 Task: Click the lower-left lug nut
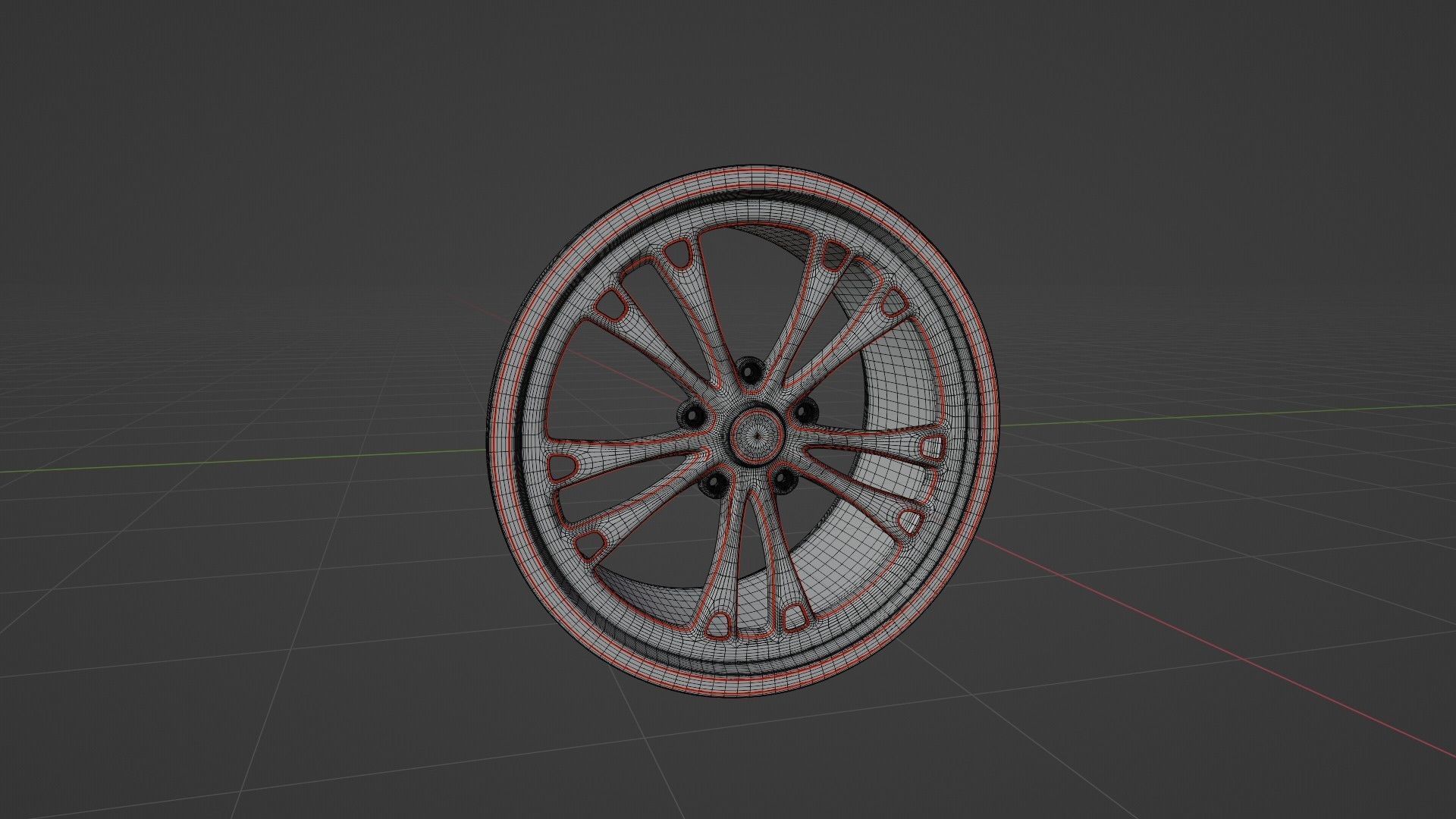714,482
